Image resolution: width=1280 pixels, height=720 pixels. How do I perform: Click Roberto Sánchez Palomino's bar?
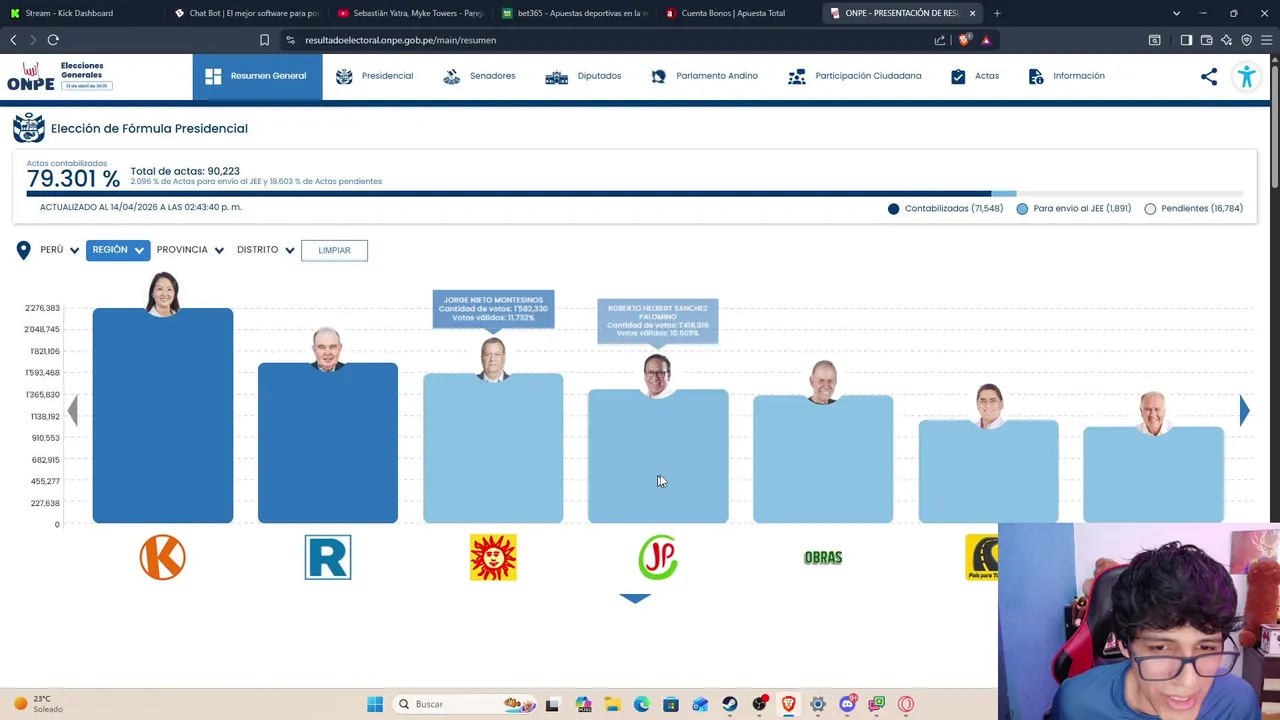[658, 456]
